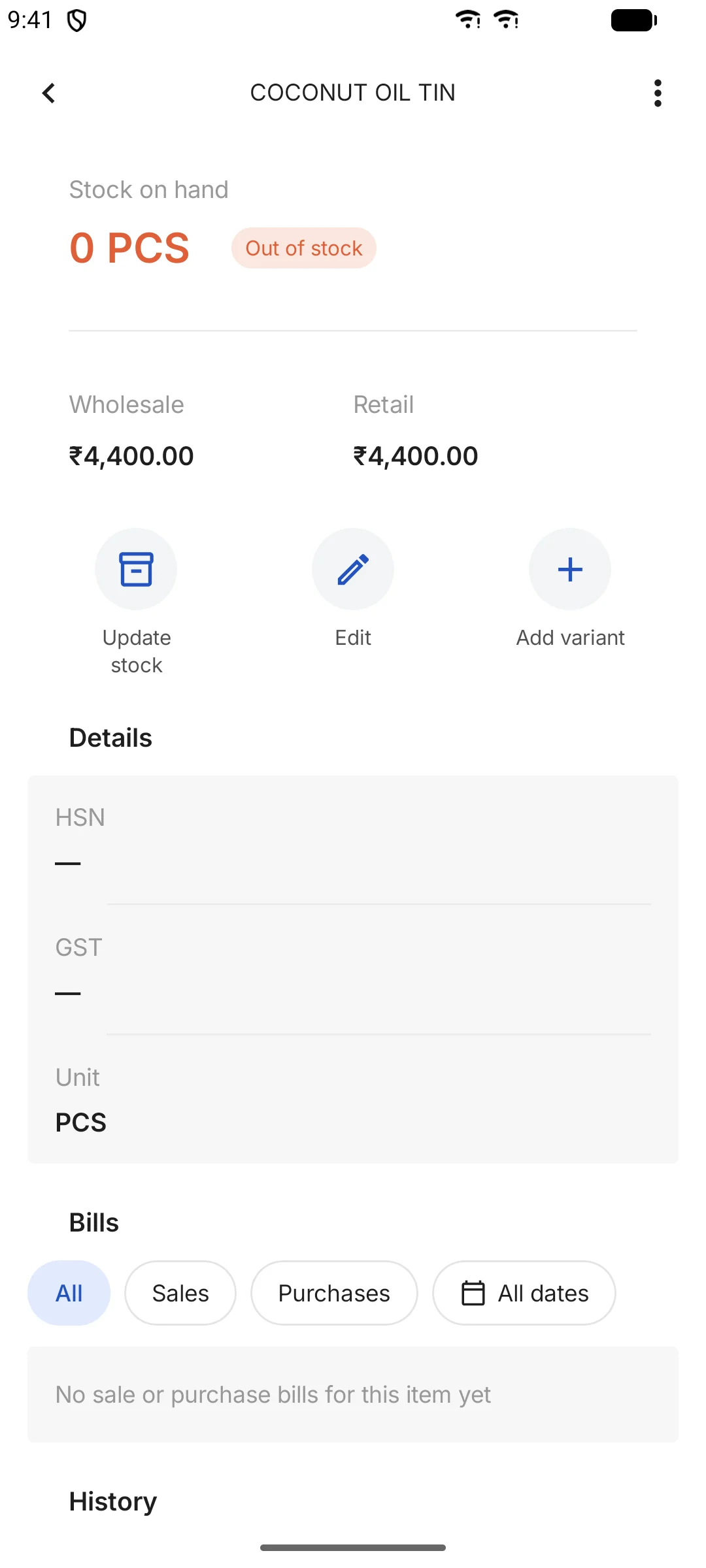Tap the shield icon in status bar

pyautogui.click(x=76, y=21)
